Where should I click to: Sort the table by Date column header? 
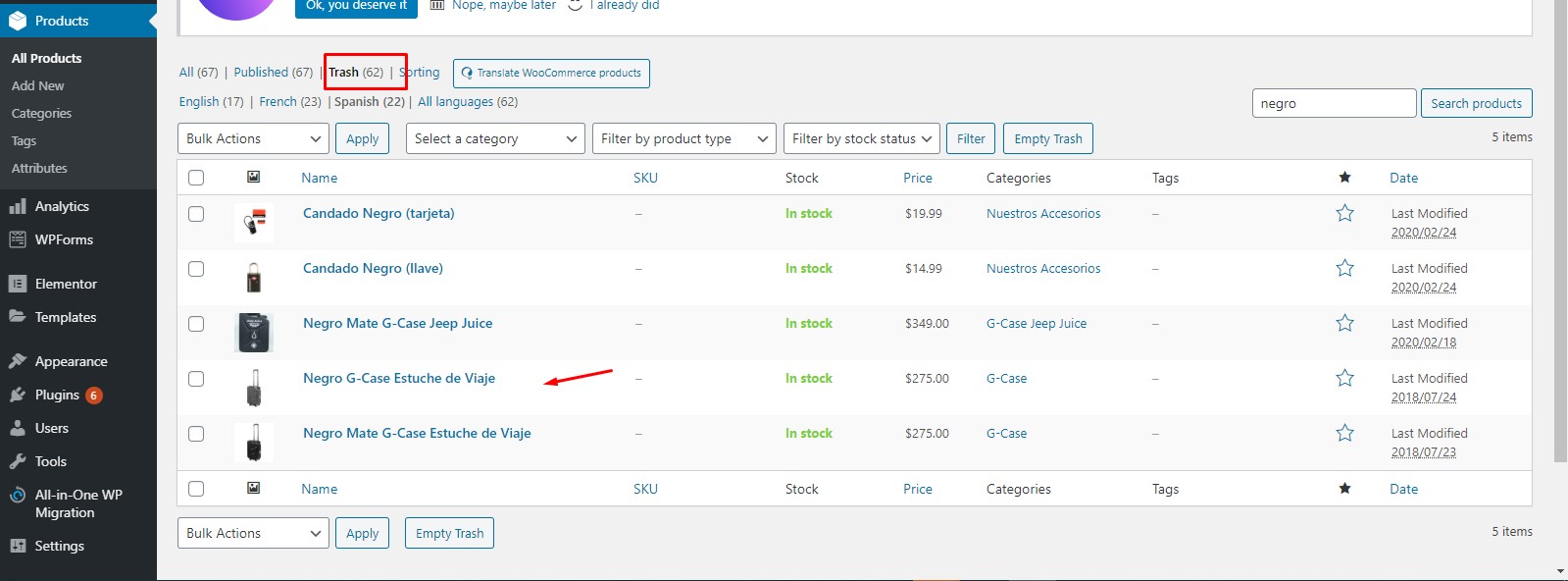coord(1404,178)
